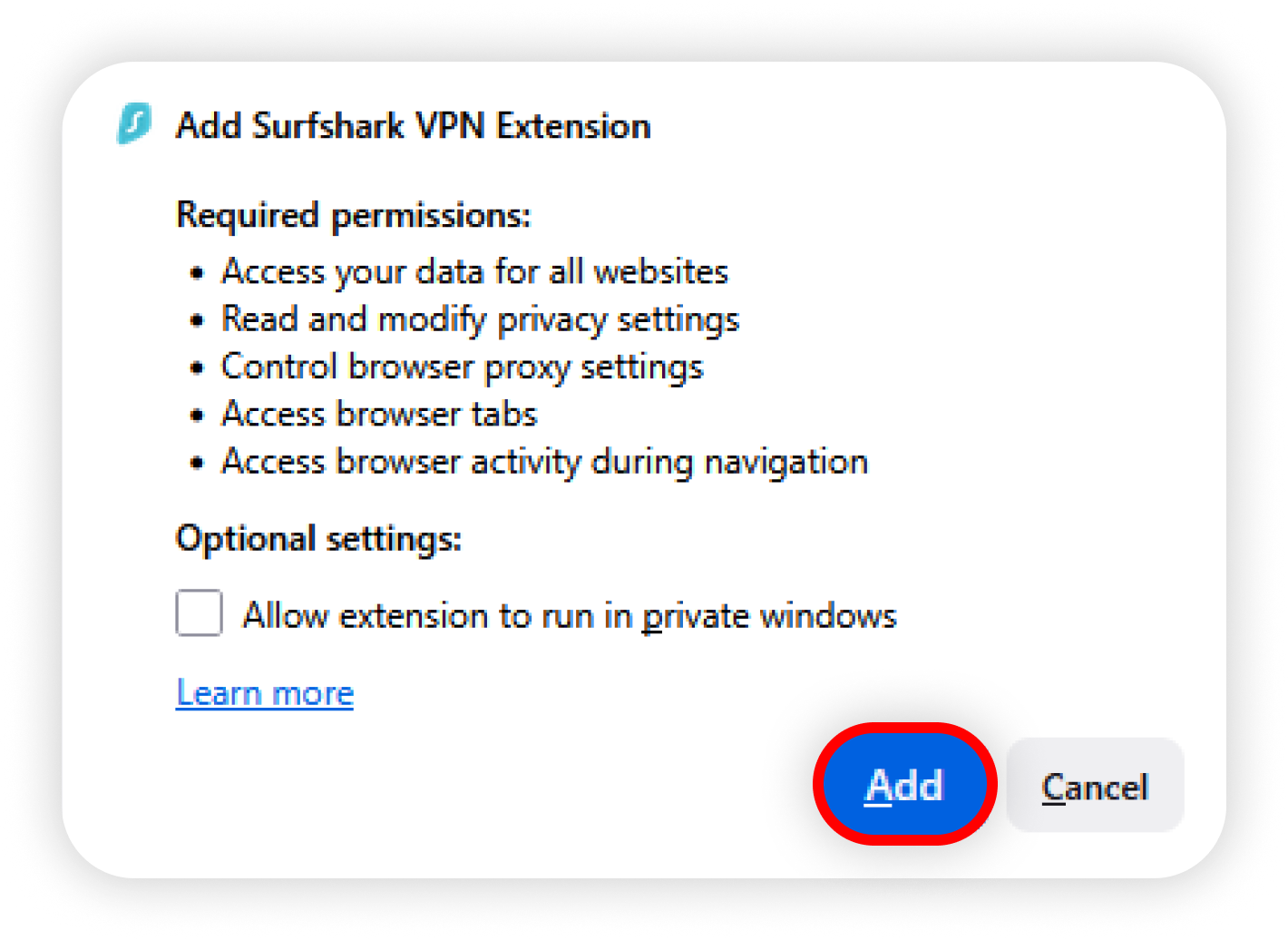Click the 'Add Surfshark VPN Extension' title
The image size is (1288, 940).
click(413, 125)
